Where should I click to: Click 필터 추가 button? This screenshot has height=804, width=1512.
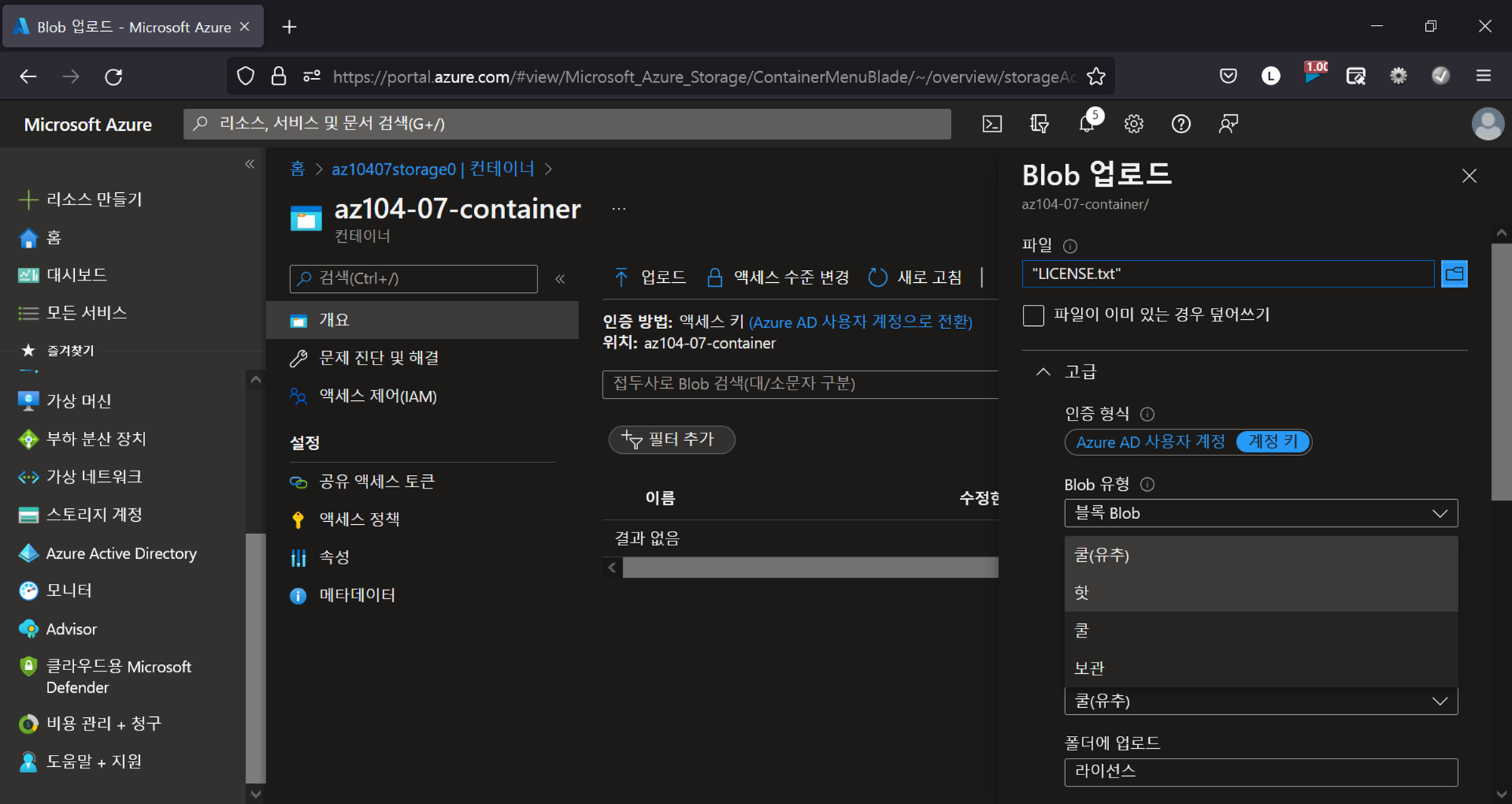tap(671, 439)
